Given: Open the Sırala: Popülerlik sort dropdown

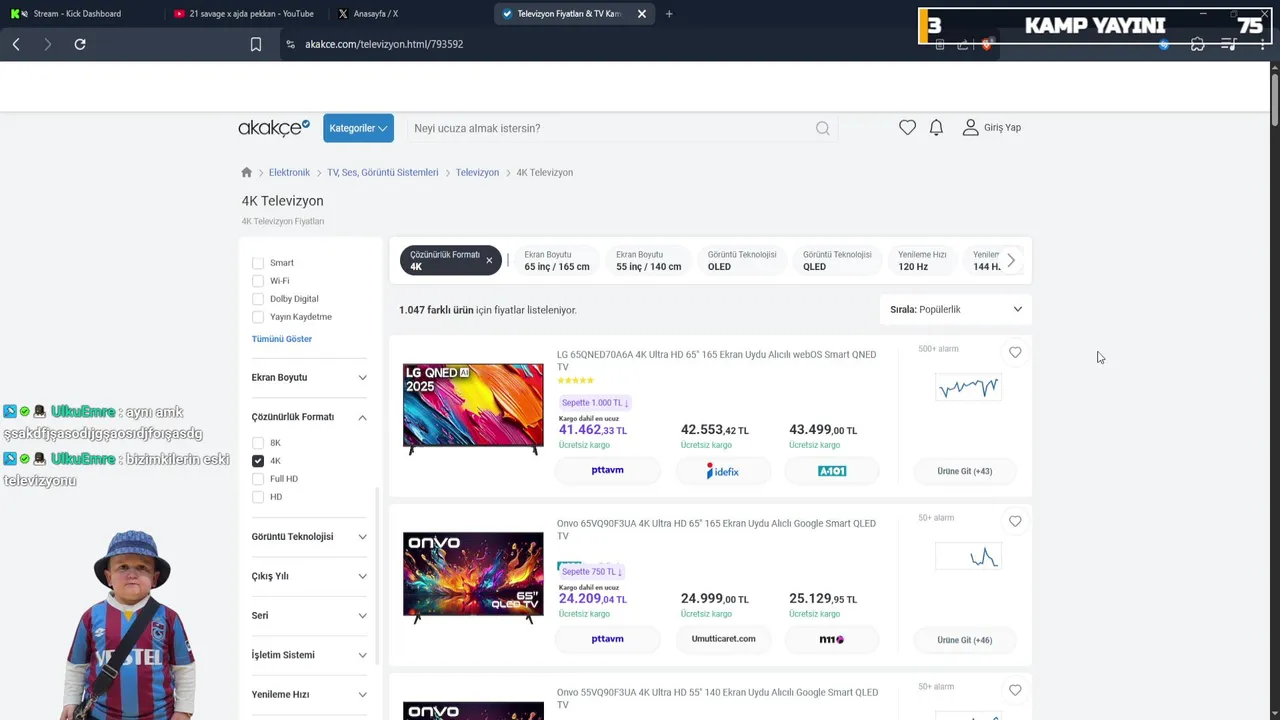Looking at the screenshot, I should coord(955,310).
